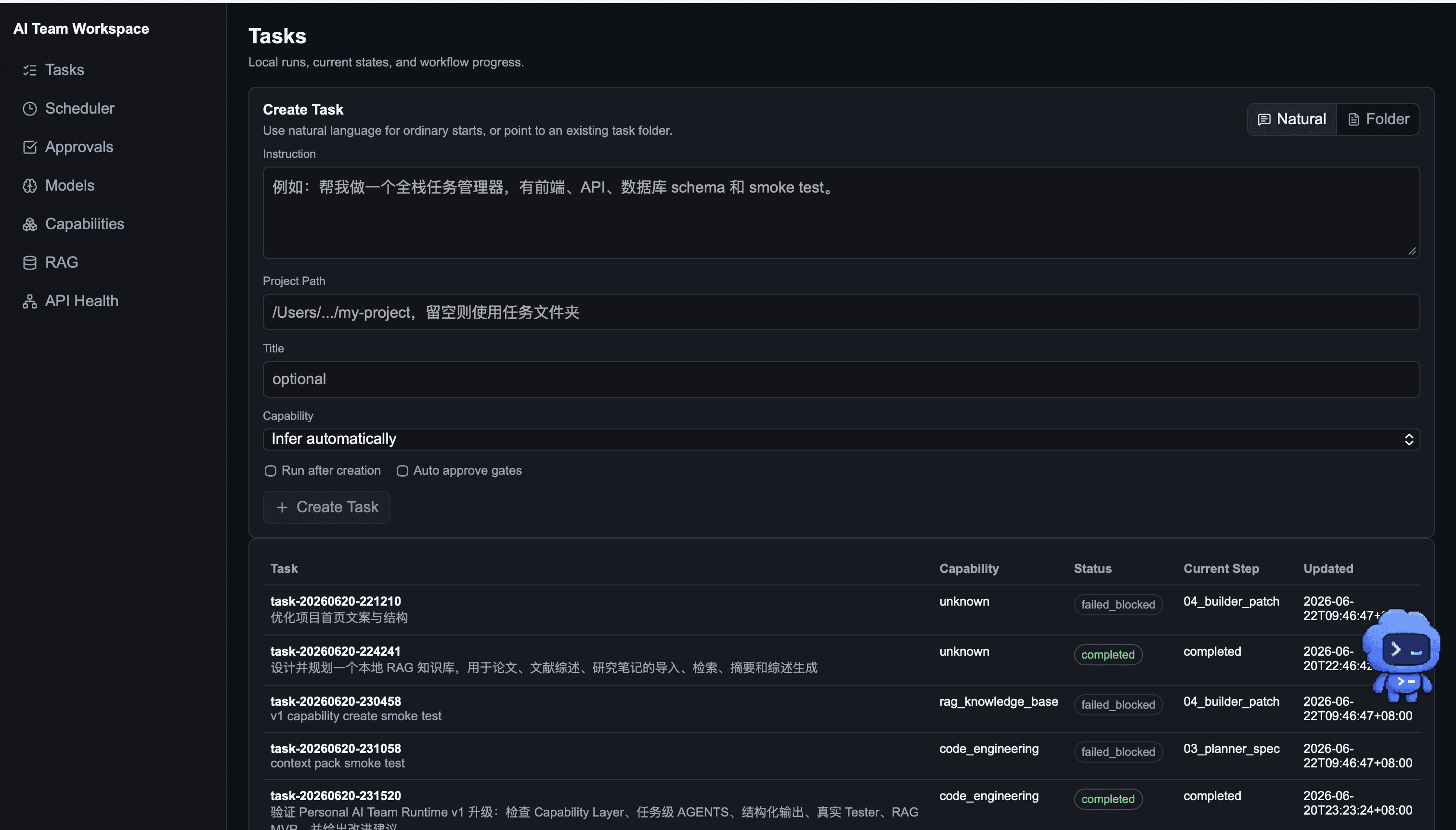Open task-20260620-221210 row
Image resolution: width=1456 pixels, height=830 pixels.
coord(841,610)
